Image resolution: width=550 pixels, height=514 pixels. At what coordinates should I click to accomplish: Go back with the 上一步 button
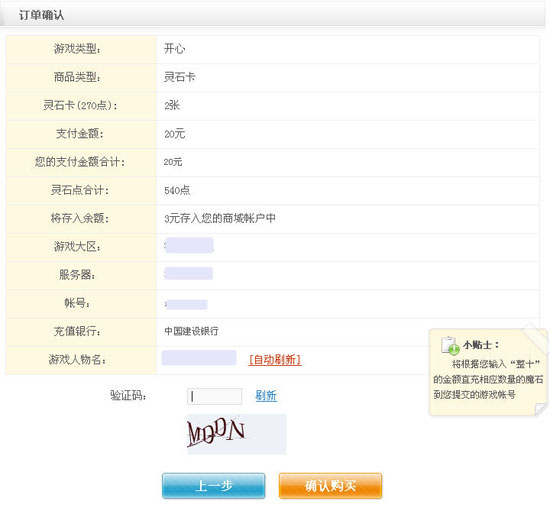(x=214, y=486)
